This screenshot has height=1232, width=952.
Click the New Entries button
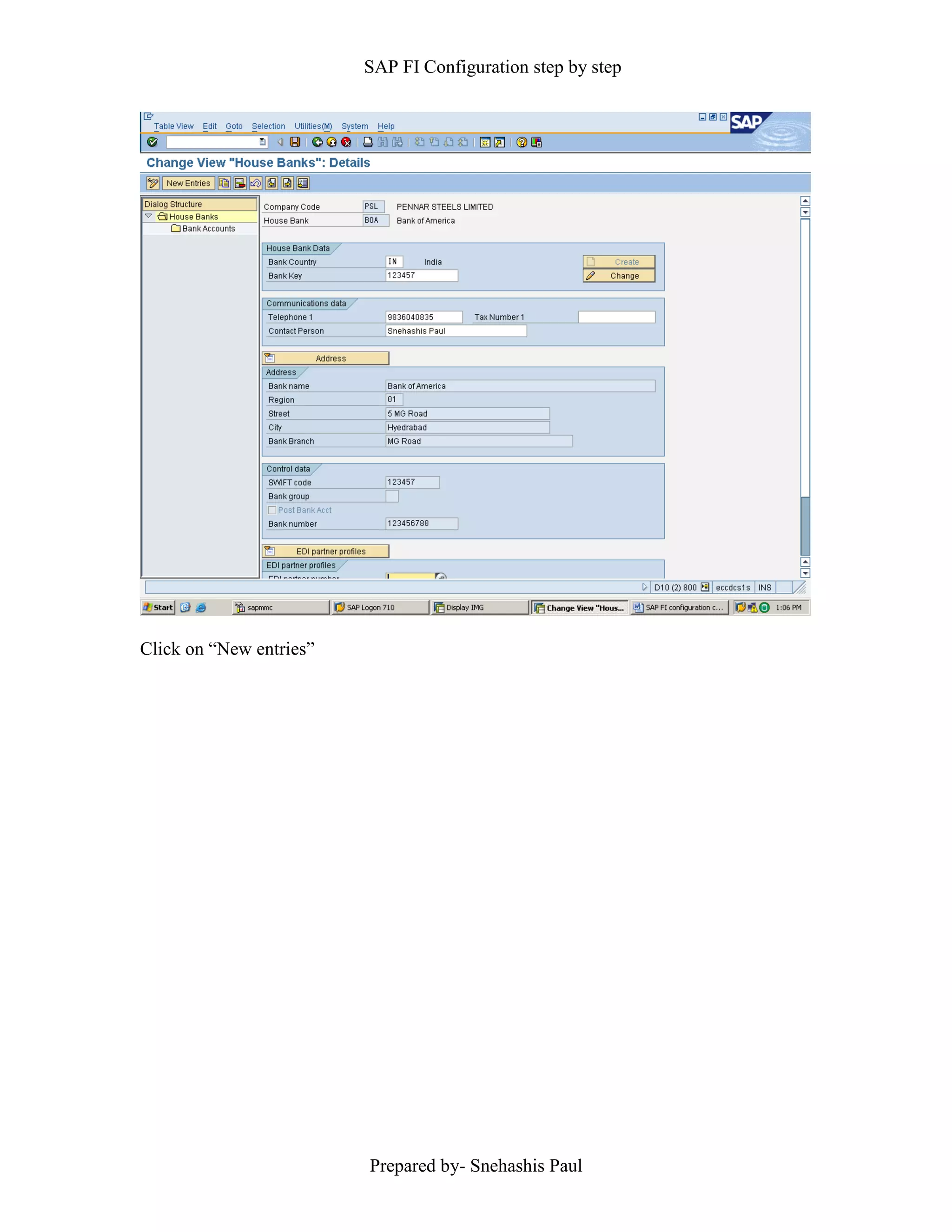[188, 183]
